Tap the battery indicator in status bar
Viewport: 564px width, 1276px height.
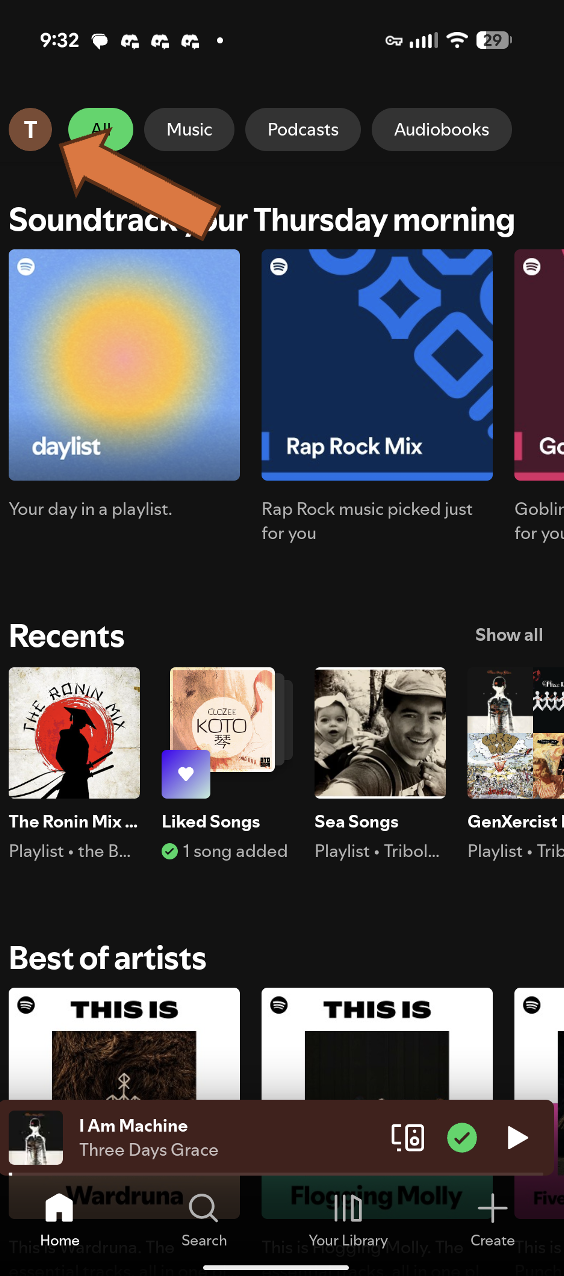pos(494,40)
